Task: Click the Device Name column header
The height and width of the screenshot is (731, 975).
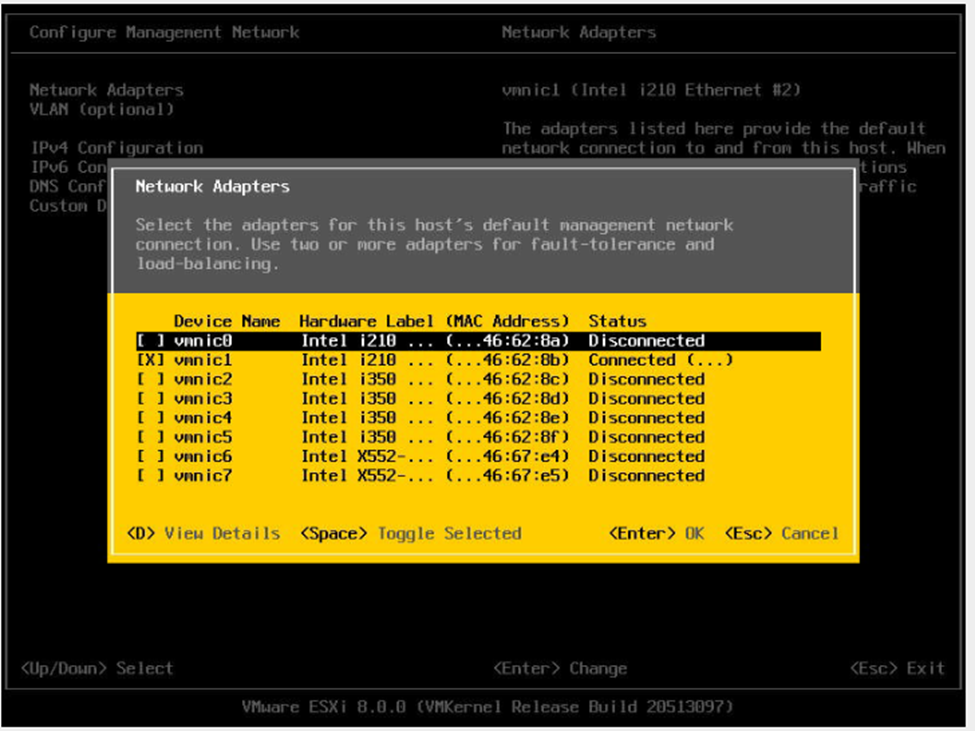Action: tap(227, 321)
